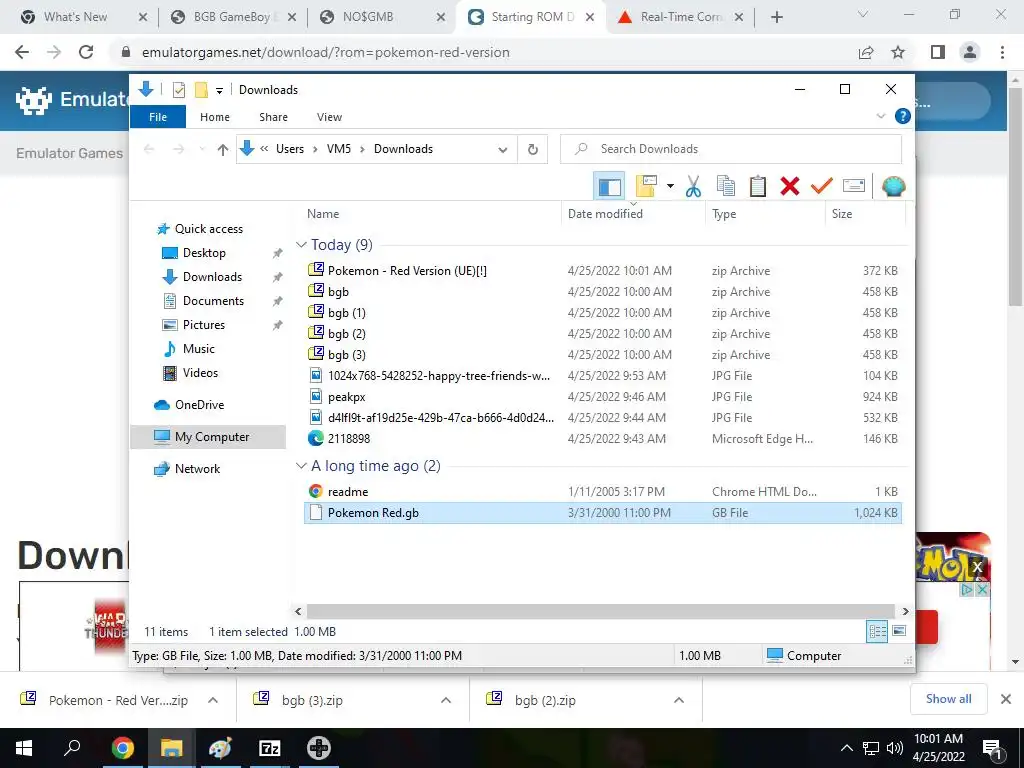Click the Paste clipboard icon
The height and width of the screenshot is (768, 1024).
click(758, 187)
